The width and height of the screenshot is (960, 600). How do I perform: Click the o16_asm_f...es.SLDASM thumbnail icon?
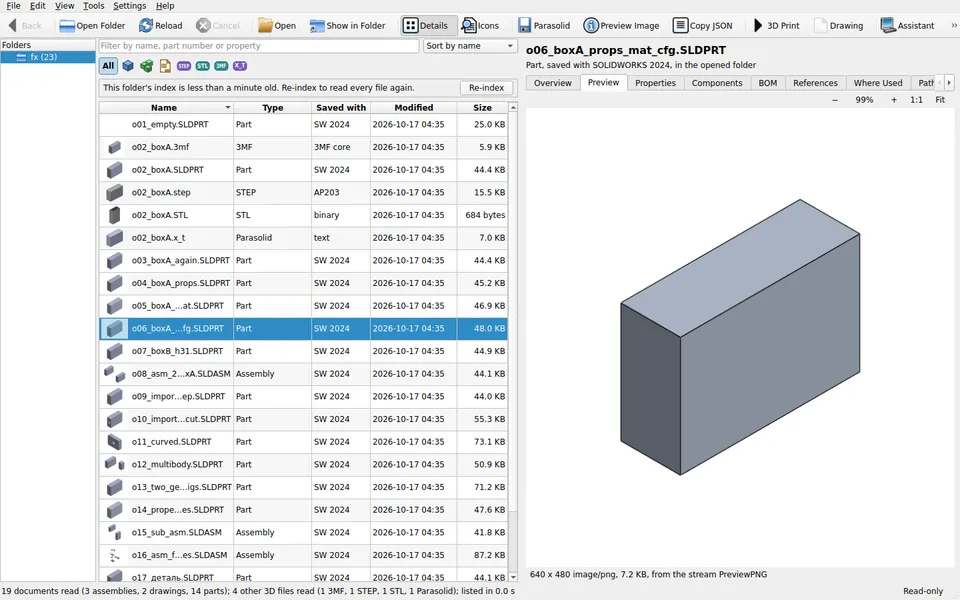(x=114, y=555)
